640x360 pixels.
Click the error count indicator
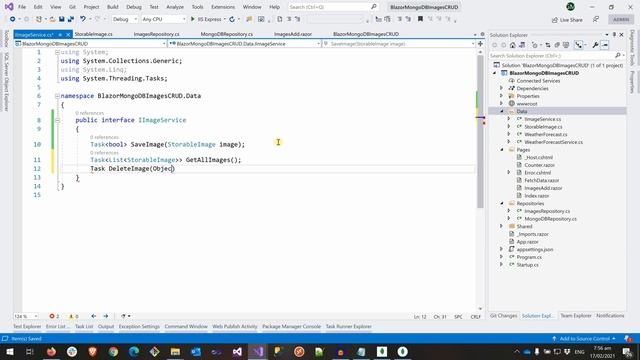coord(54,316)
